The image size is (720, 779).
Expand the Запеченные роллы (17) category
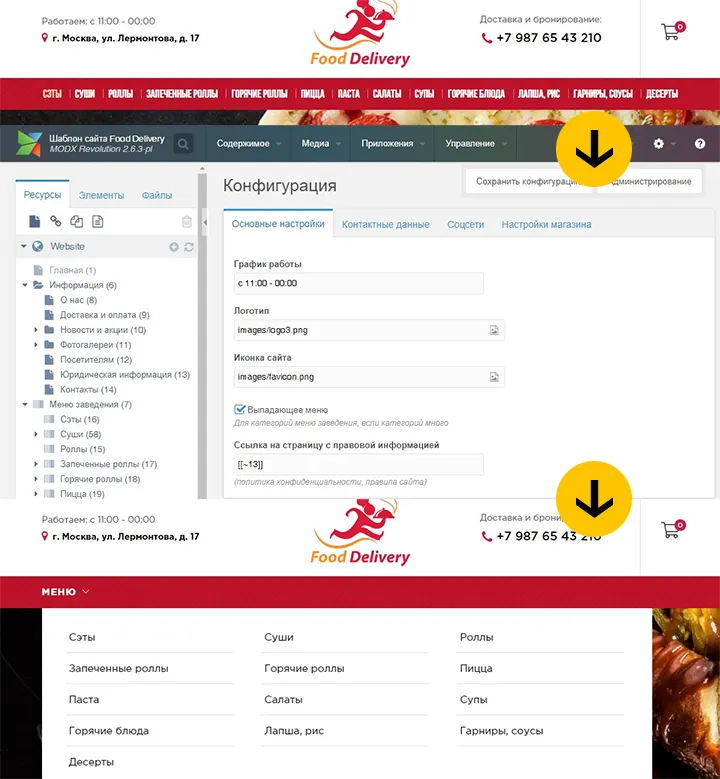pyautogui.click(x=36, y=464)
